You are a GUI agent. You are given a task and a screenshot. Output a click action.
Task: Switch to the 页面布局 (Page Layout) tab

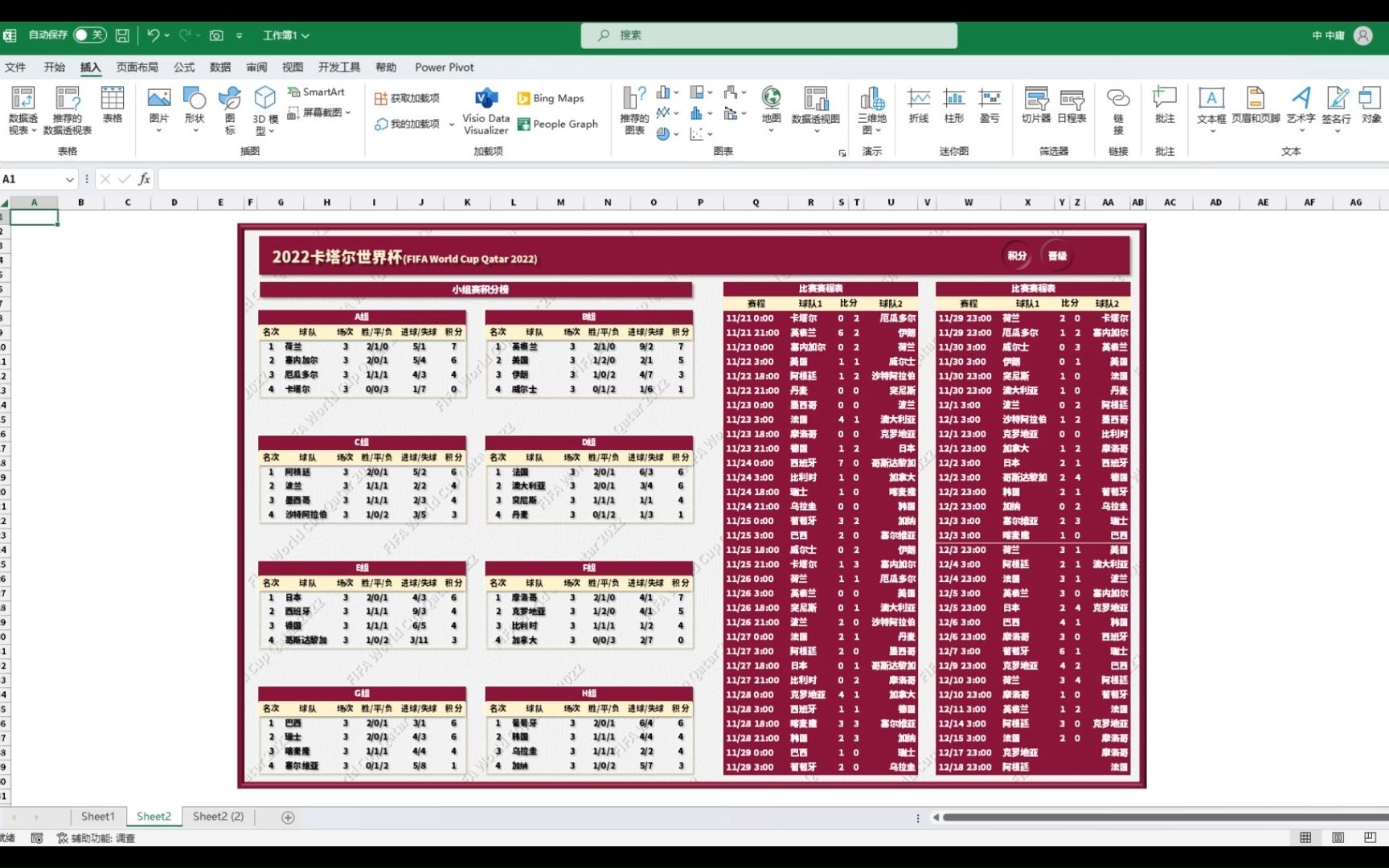click(x=137, y=68)
